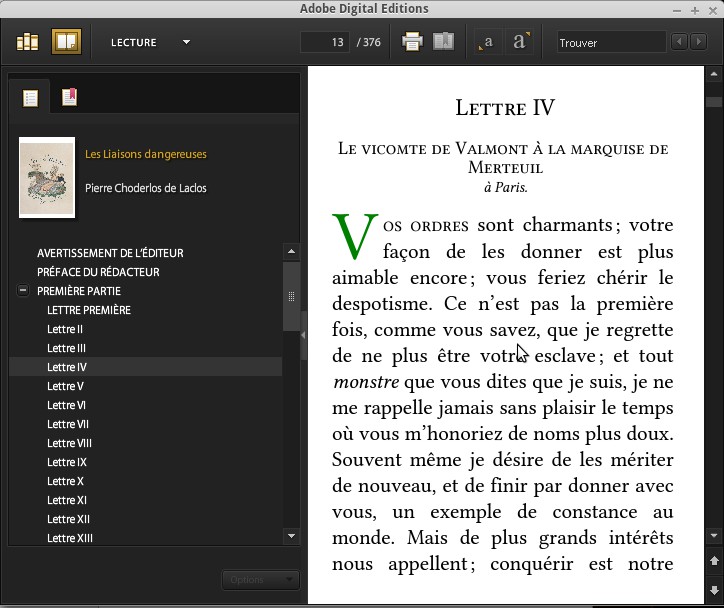Print the book with printer icon
Image resolution: width=724 pixels, height=608 pixels.
pos(412,42)
